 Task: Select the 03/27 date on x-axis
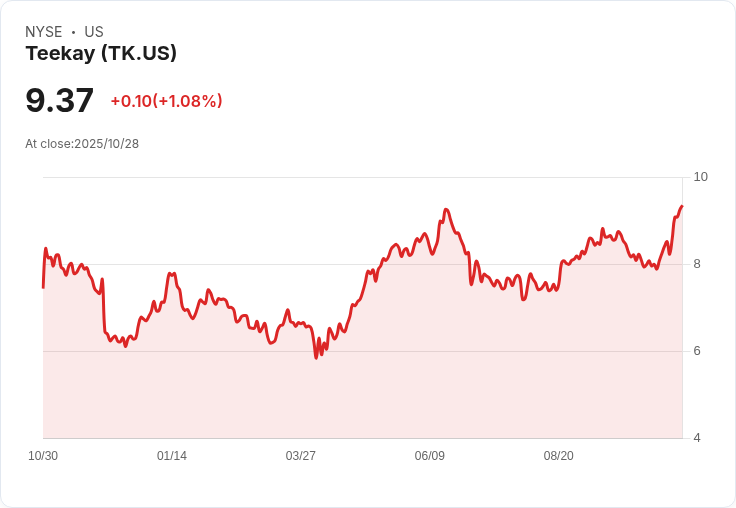click(301, 456)
